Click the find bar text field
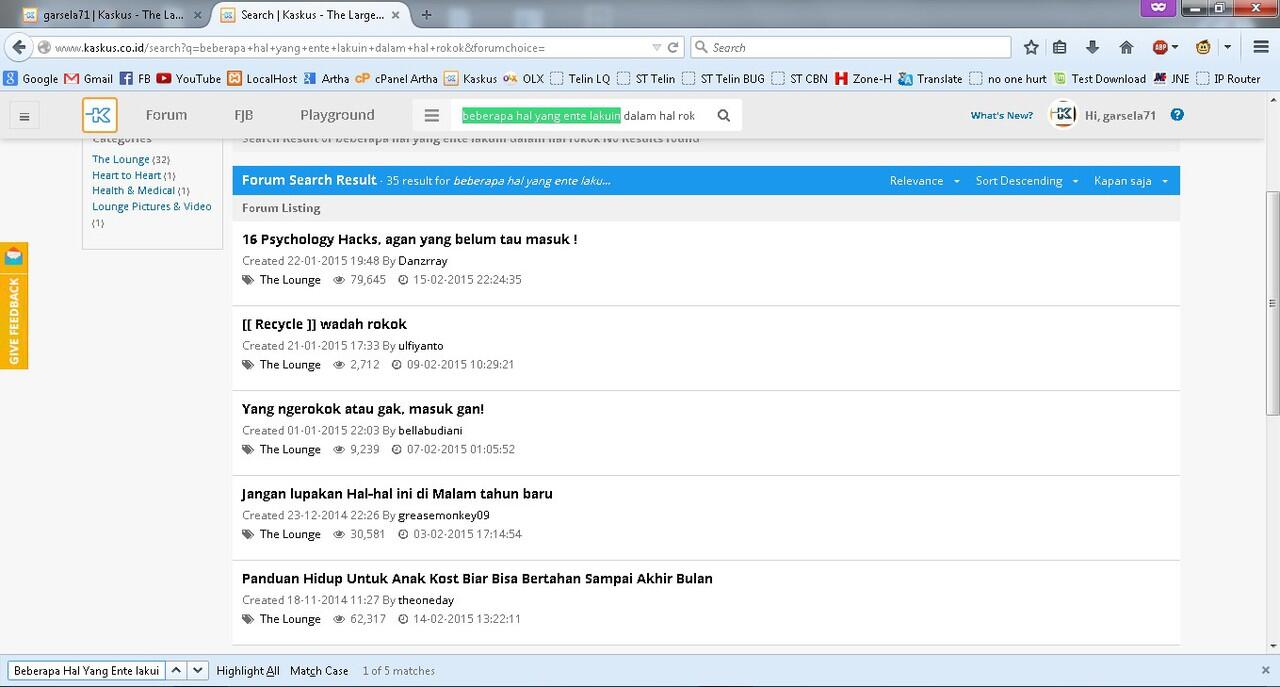1280x687 pixels. pyautogui.click(x=86, y=670)
